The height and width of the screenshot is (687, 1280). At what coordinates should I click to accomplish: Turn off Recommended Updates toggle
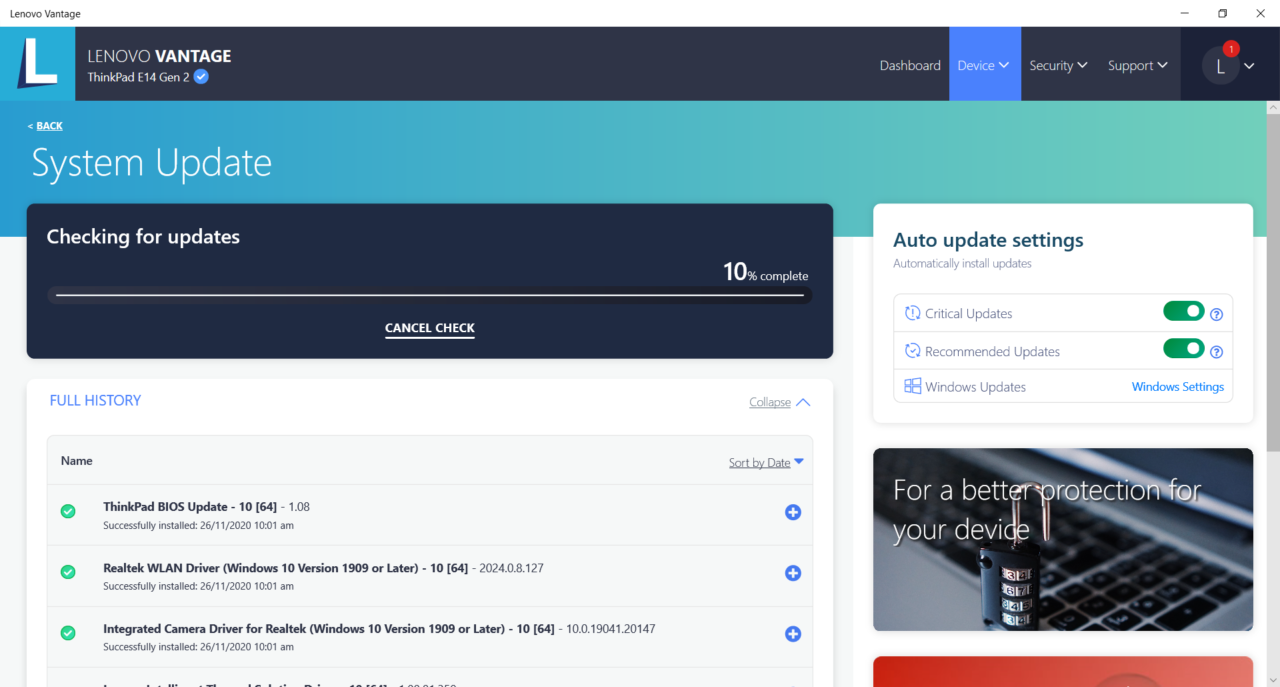tap(1183, 349)
